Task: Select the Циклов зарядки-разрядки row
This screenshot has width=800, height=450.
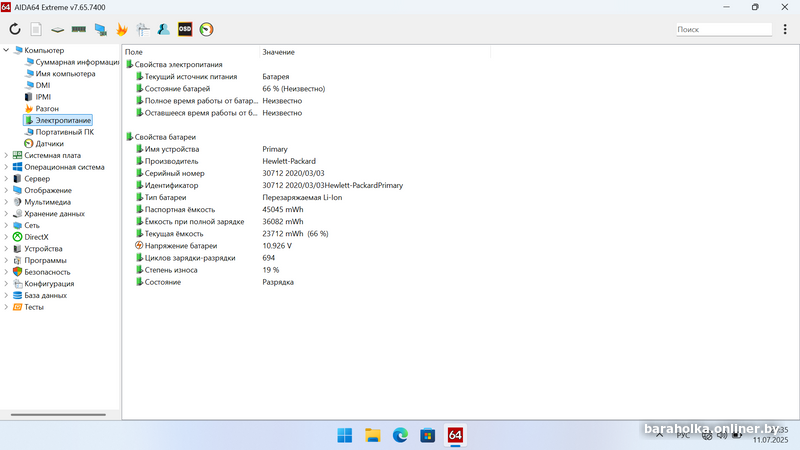Action: pyautogui.click(x=205, y=258)
